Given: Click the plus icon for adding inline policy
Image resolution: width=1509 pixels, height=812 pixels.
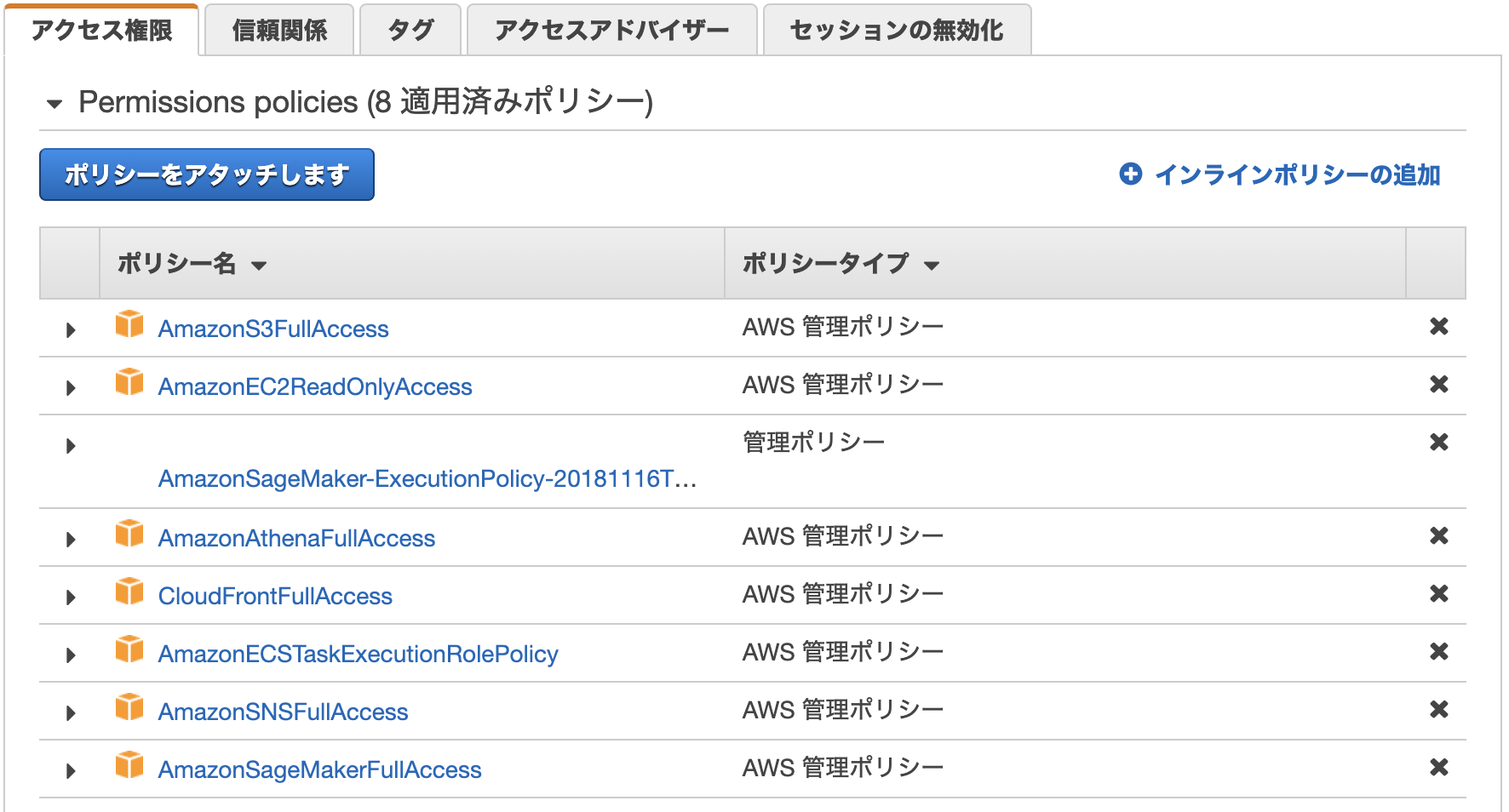Looking at the screenshot, I should pos(1131,174).
